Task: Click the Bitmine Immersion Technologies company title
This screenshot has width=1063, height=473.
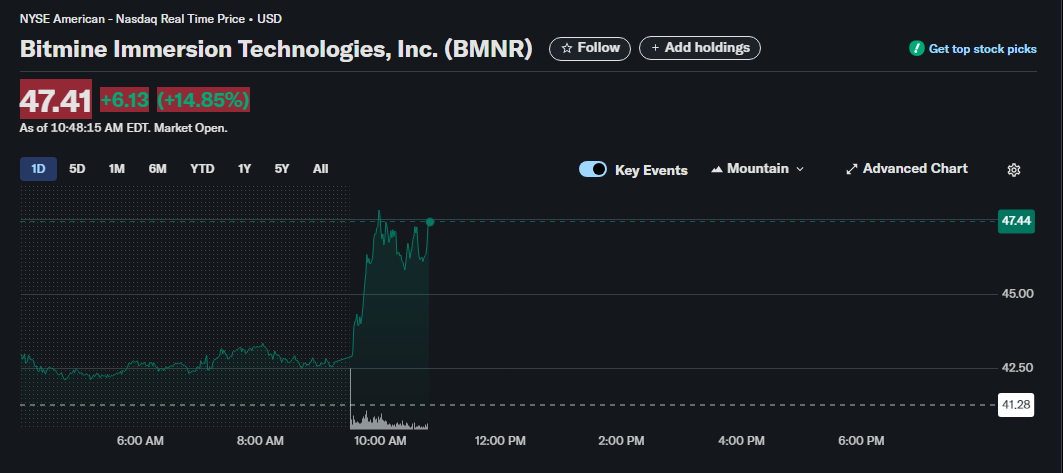Action: point(276,49)
